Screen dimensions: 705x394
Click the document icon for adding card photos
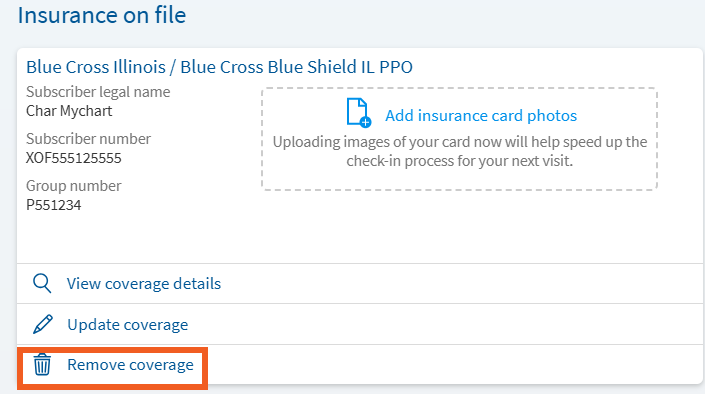(x=358, y=112)
